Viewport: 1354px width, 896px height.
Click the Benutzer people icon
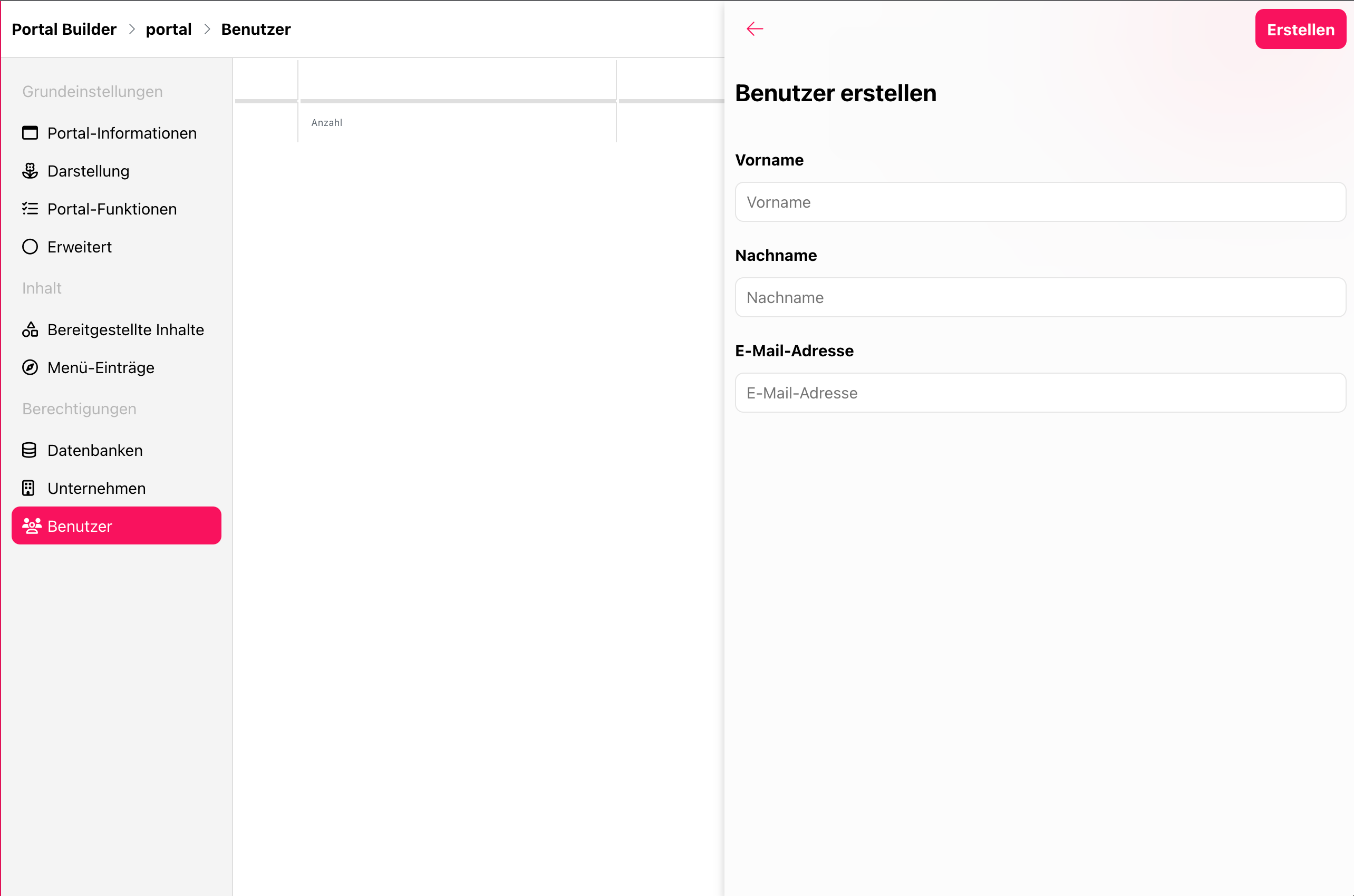click(32, 525)
